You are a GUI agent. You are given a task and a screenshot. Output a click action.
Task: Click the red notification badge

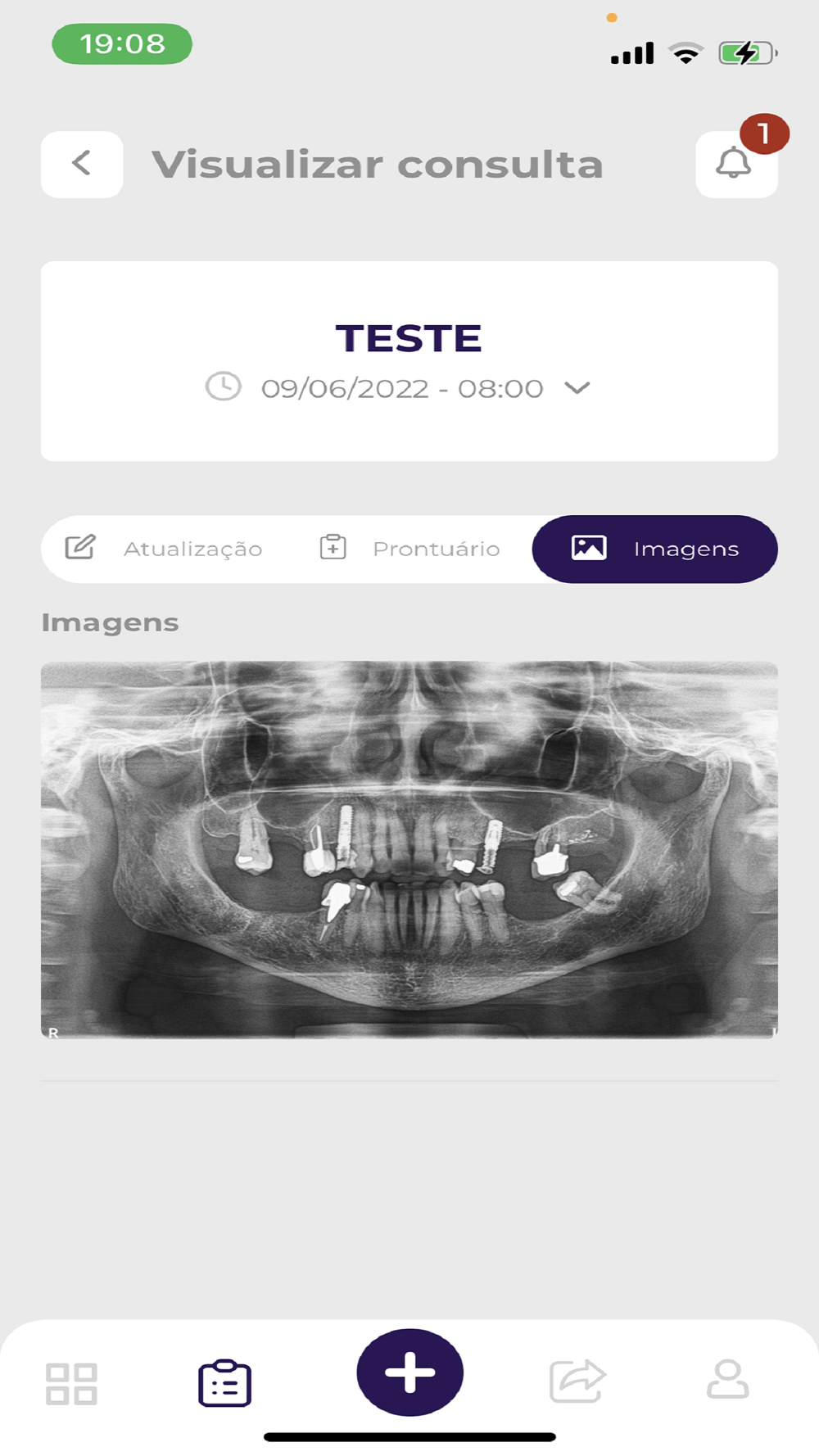click(x=764, y=133)
